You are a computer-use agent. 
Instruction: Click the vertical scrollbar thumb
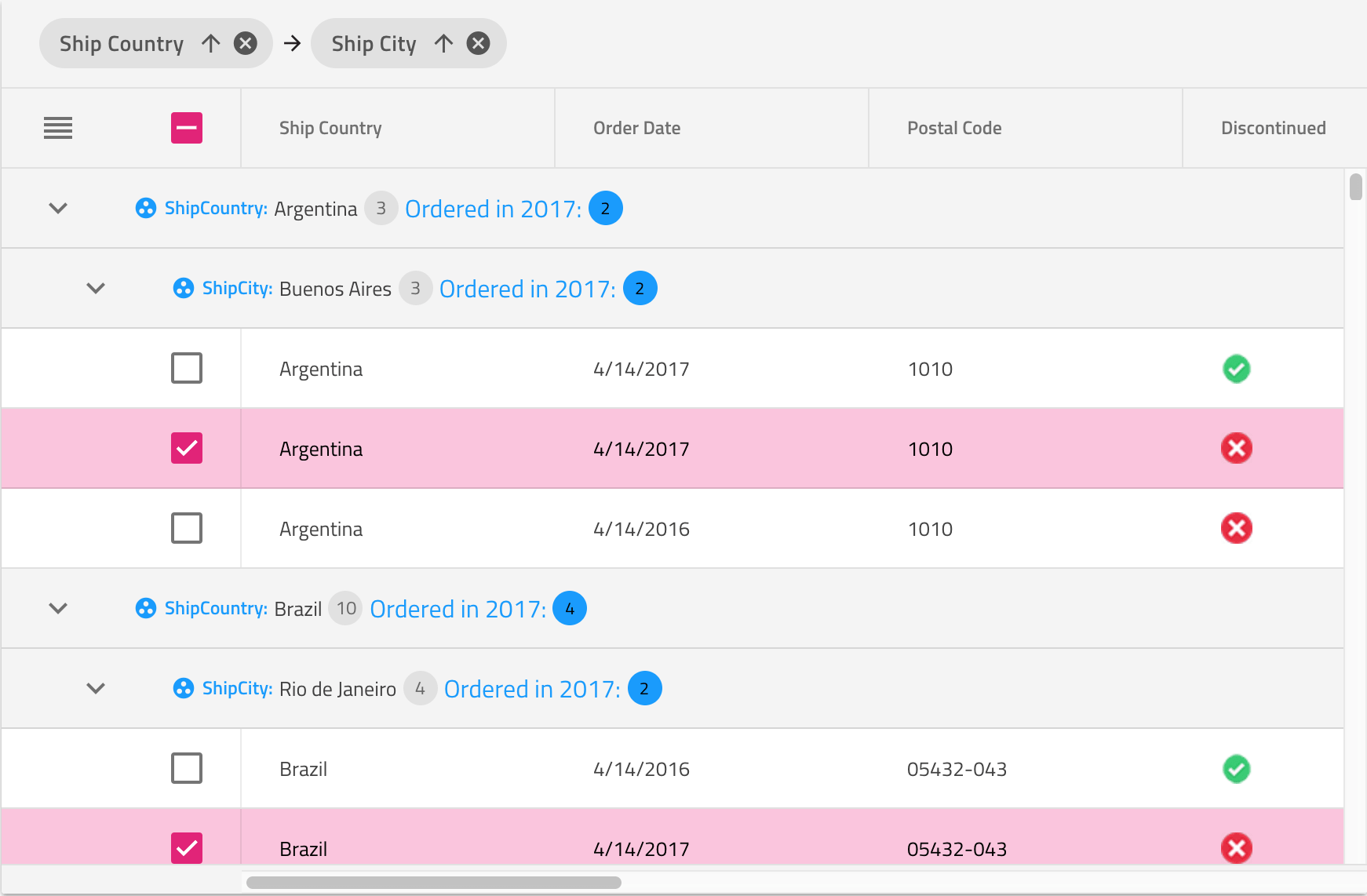coord(1355,188)
